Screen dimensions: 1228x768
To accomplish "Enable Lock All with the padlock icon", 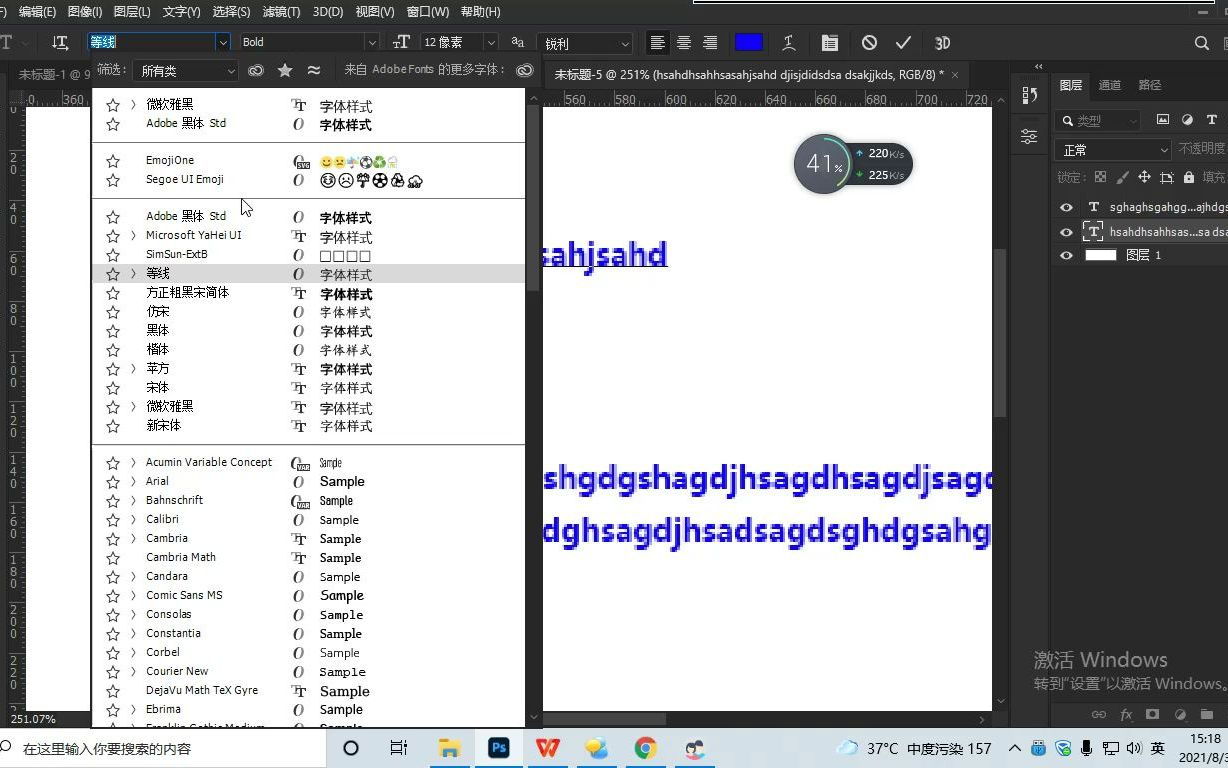I will click(1189, 177).
